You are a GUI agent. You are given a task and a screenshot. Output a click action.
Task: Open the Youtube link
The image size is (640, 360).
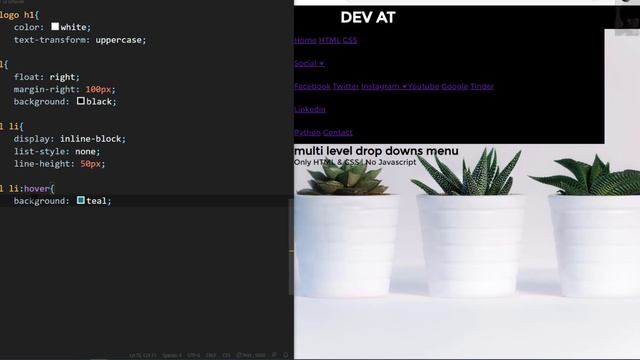(x=423, y=86)
